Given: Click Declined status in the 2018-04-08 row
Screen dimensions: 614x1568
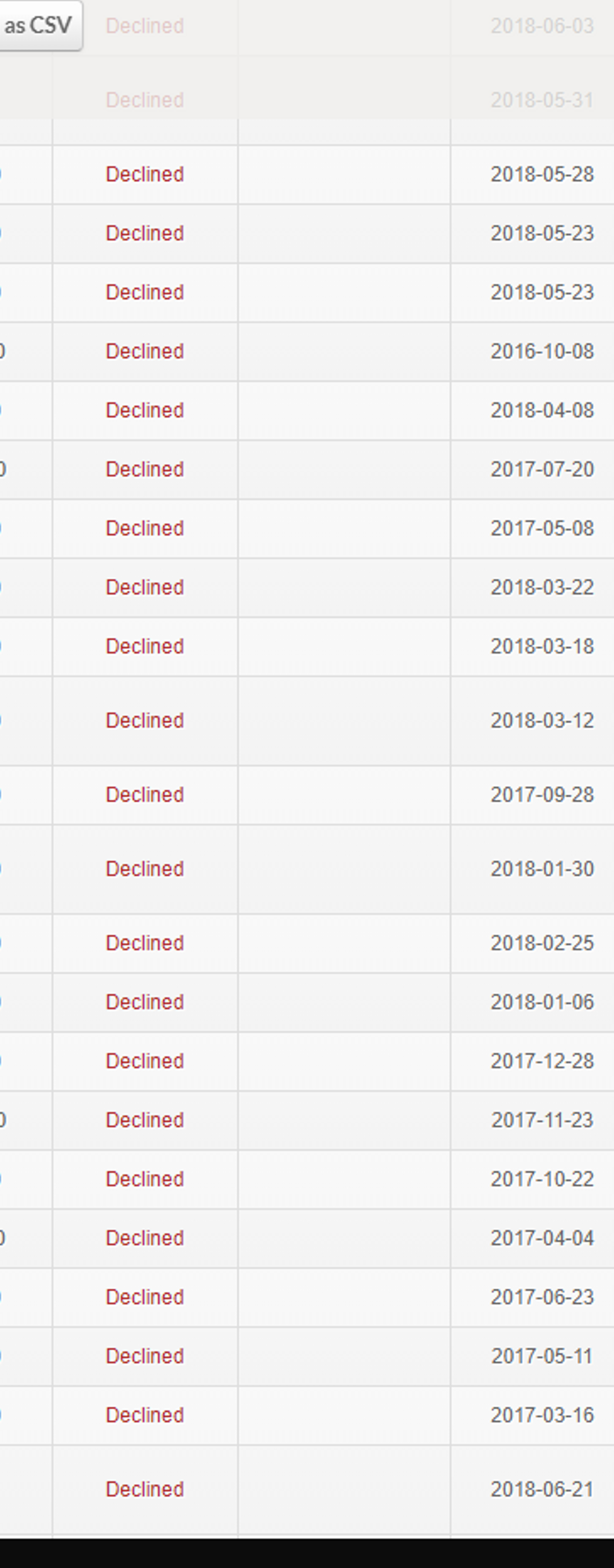Looking at the screenshot, I should click(144, 410).
